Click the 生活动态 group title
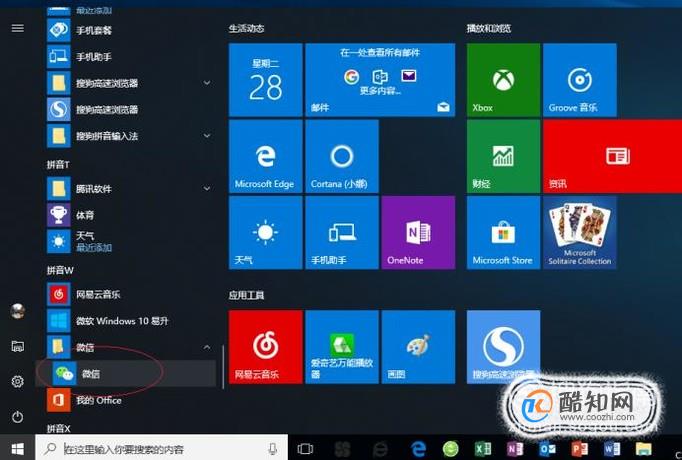 246,29
